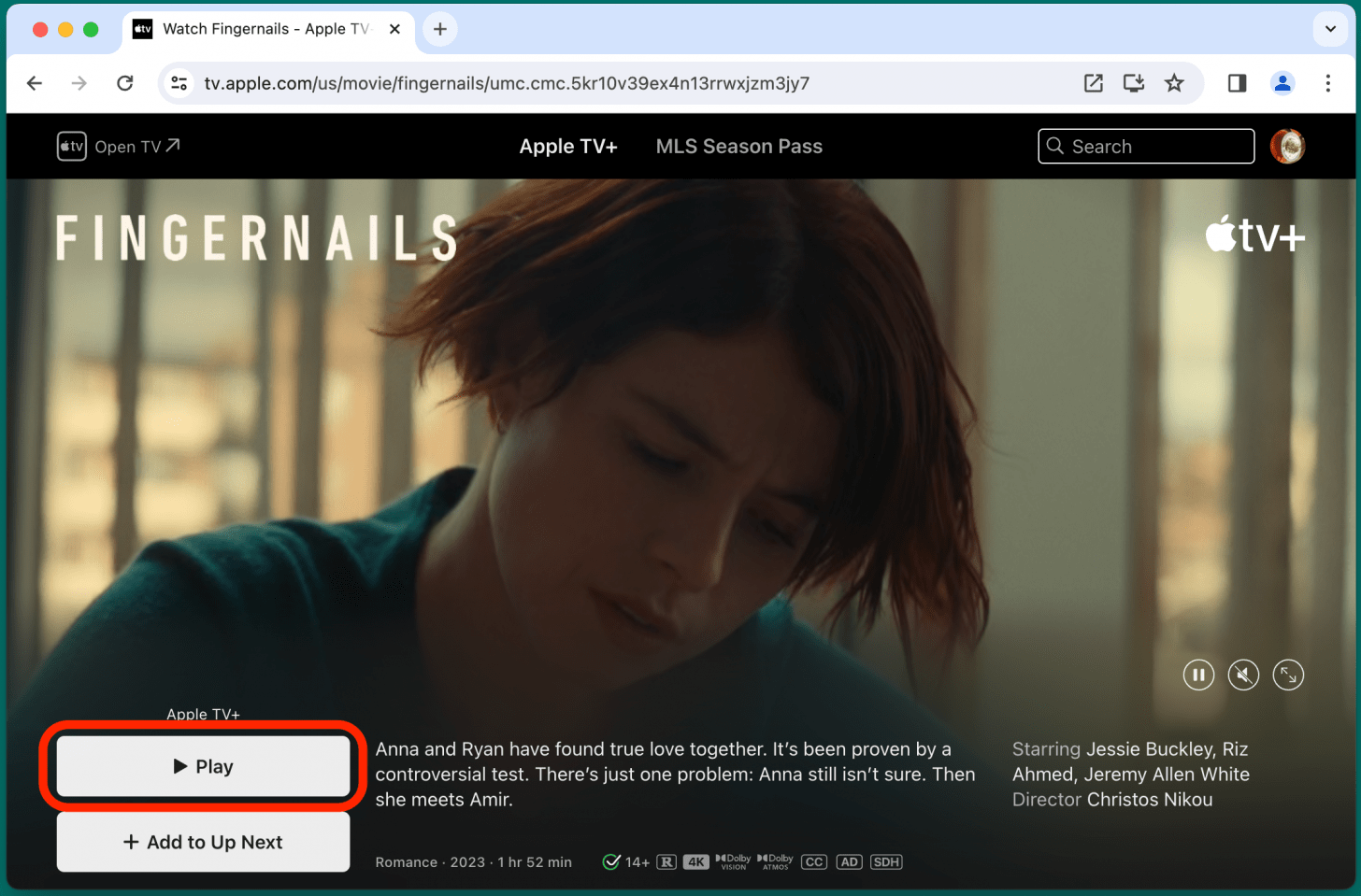Image resolution: width=1361 pixels, height=896 pixels.
Task: Switch to Apple TV+ section
Action: coord(568,147)
